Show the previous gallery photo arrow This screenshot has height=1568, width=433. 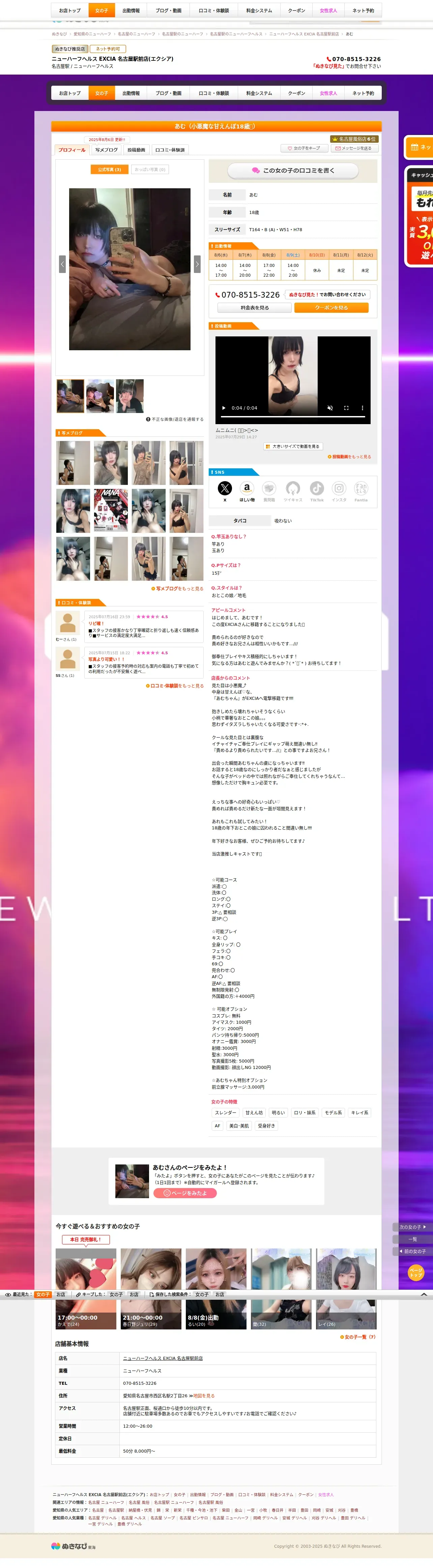point(62,264)
